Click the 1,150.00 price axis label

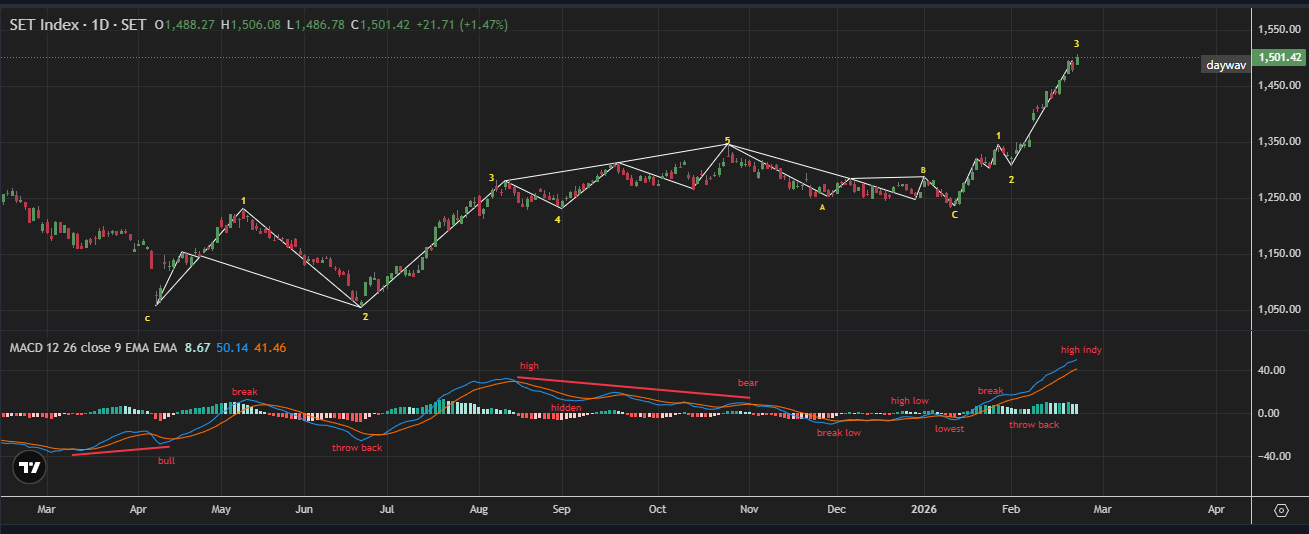pos(1281,254)
